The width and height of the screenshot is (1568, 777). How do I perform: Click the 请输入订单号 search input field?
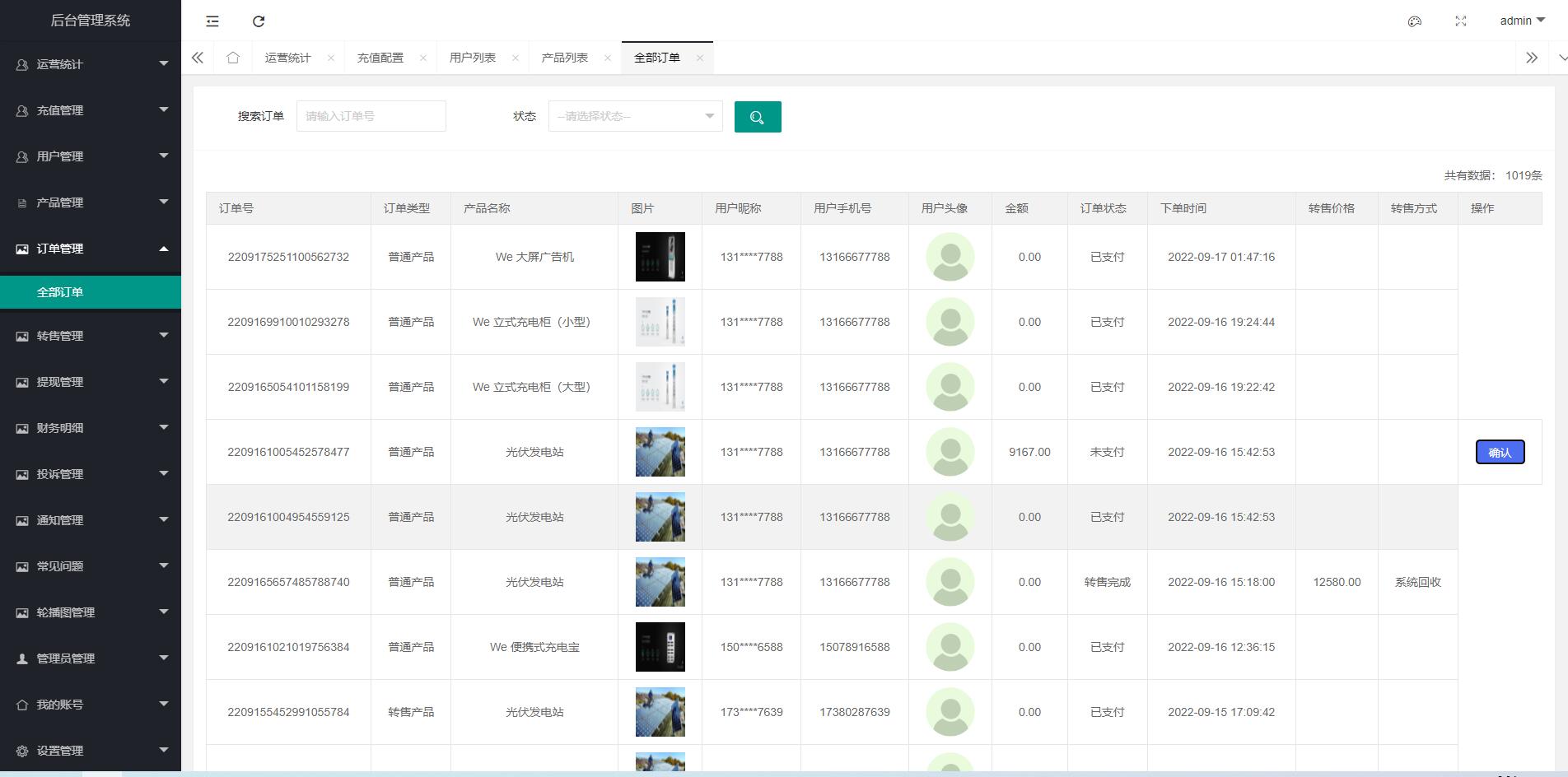(371, 116)
